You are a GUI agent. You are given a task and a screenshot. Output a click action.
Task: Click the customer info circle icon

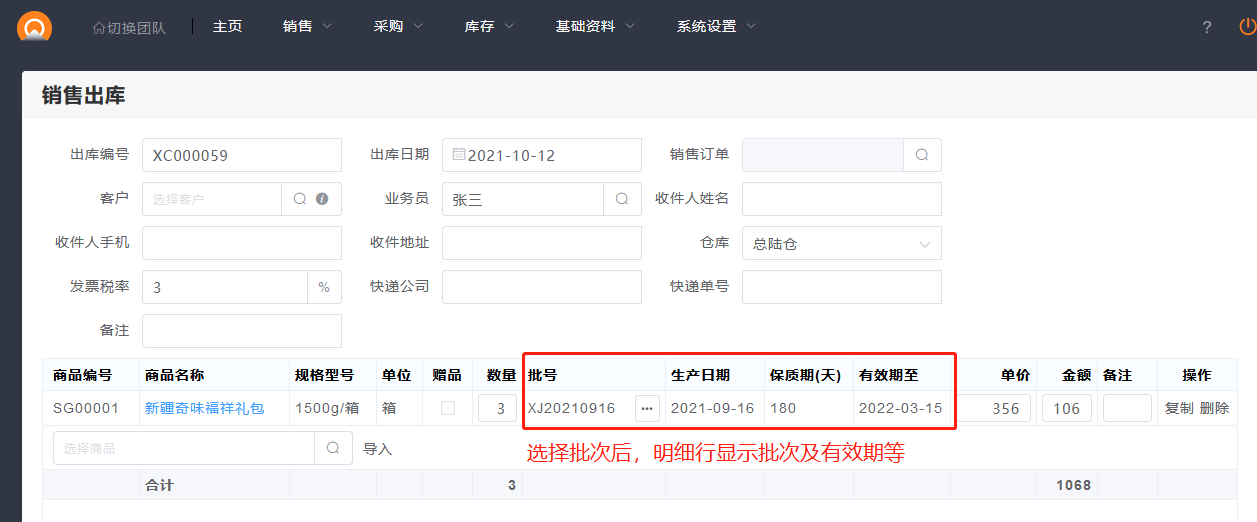(322, 199)
